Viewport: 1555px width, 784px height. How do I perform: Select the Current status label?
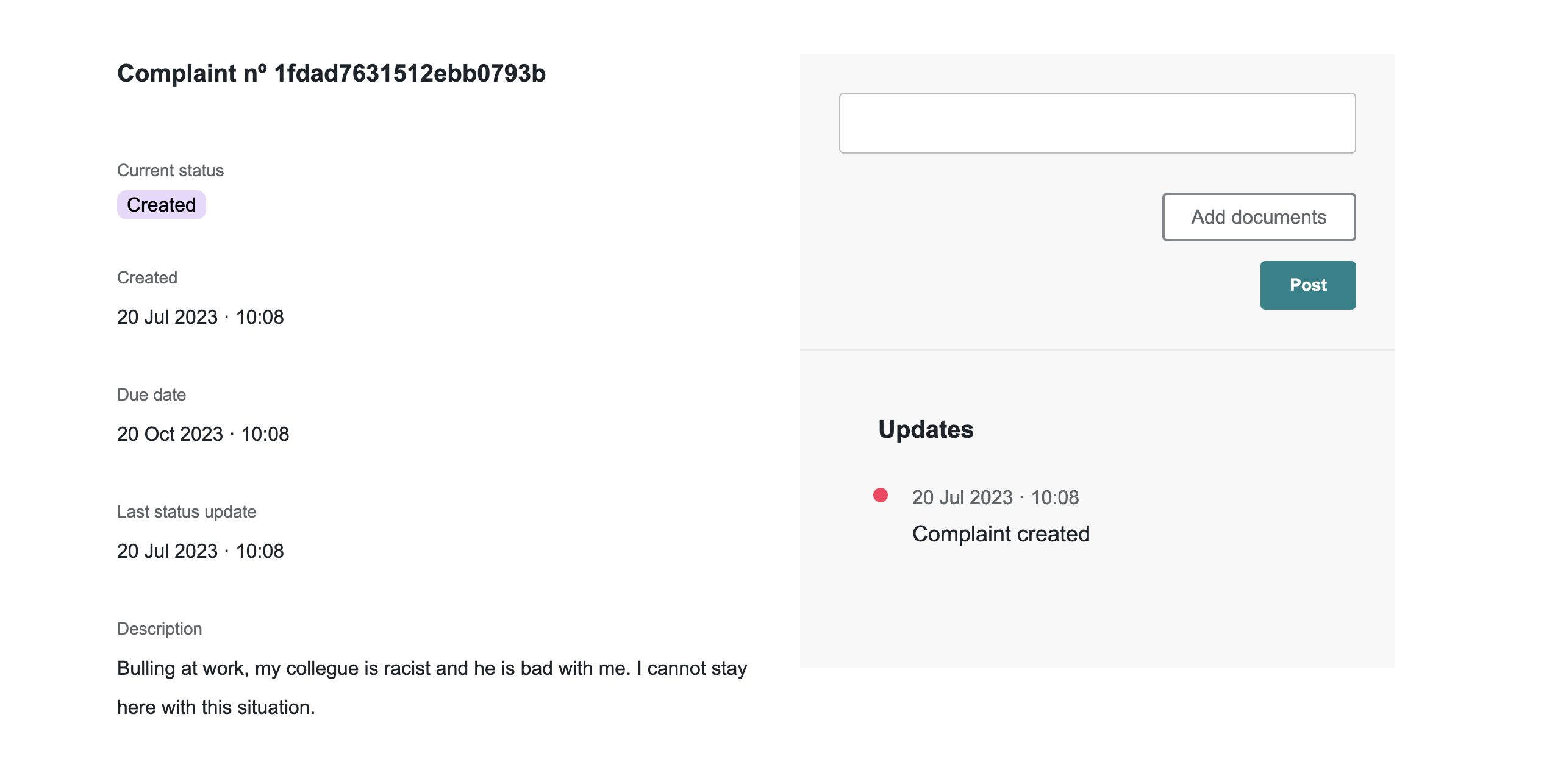(x=170, y=170)
